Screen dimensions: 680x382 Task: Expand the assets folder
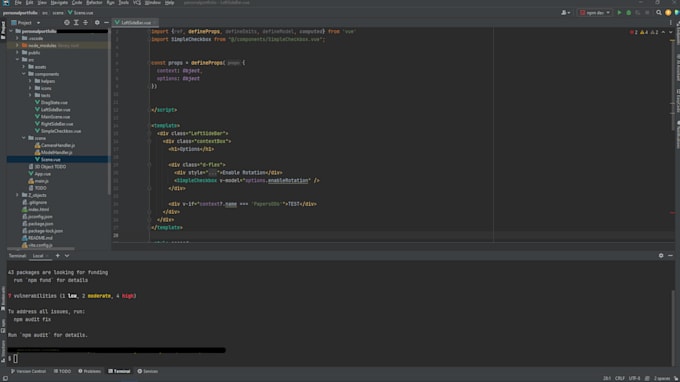click(24, 67)
